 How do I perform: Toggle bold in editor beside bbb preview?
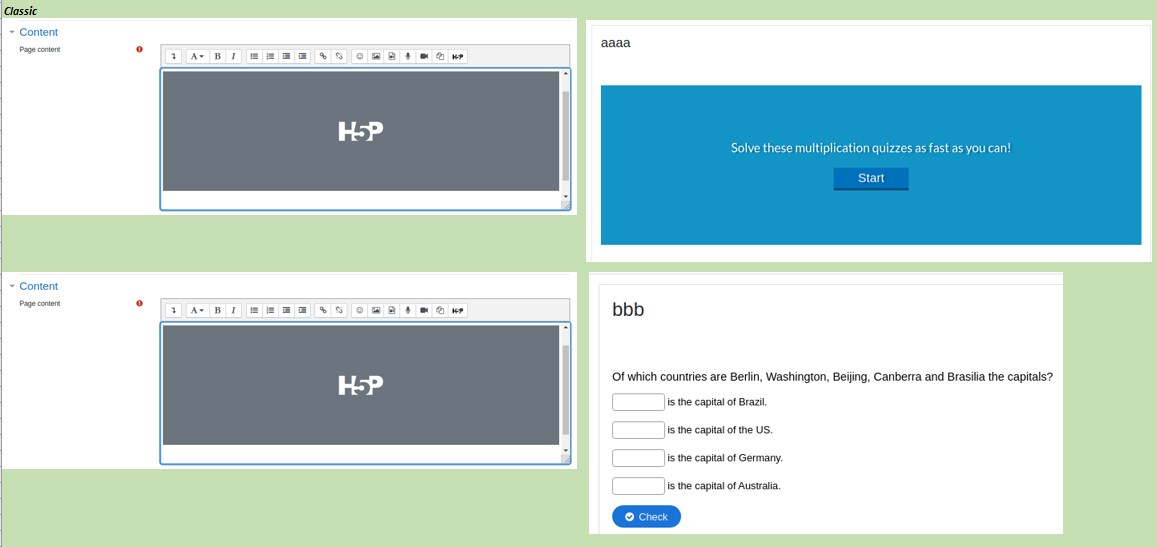point(218,310)
